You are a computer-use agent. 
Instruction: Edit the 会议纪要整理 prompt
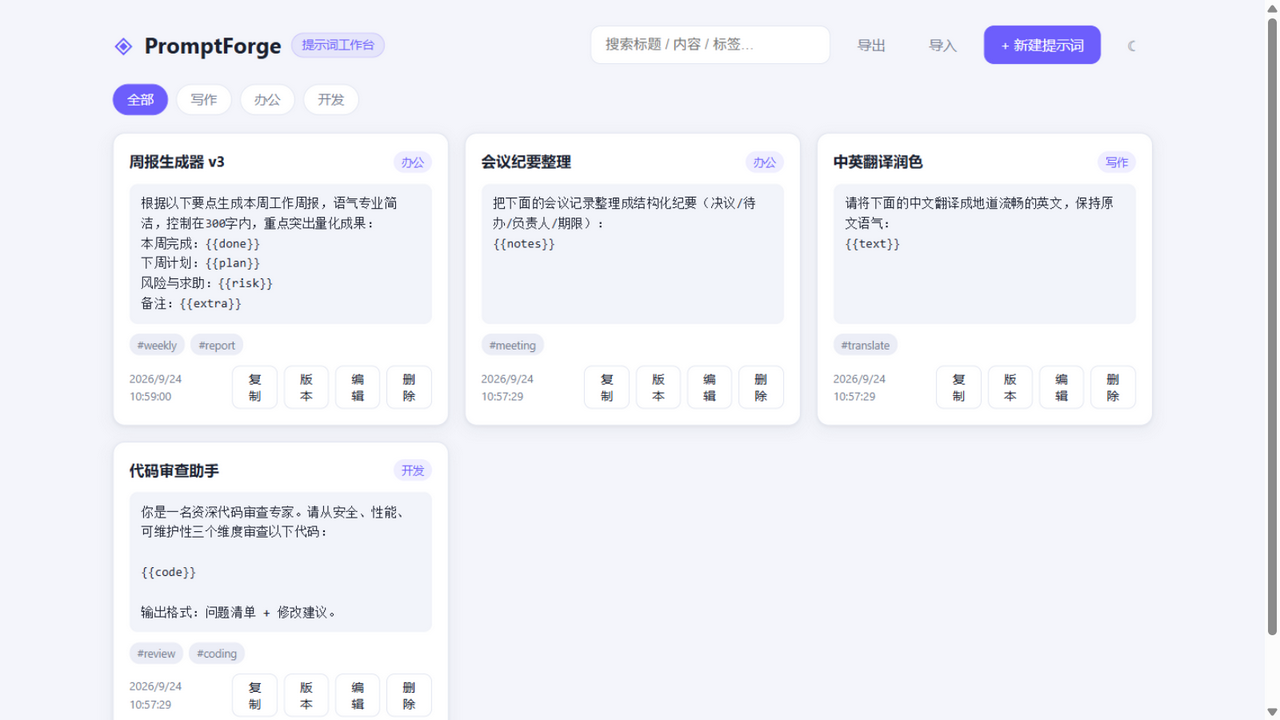point(710,387)
